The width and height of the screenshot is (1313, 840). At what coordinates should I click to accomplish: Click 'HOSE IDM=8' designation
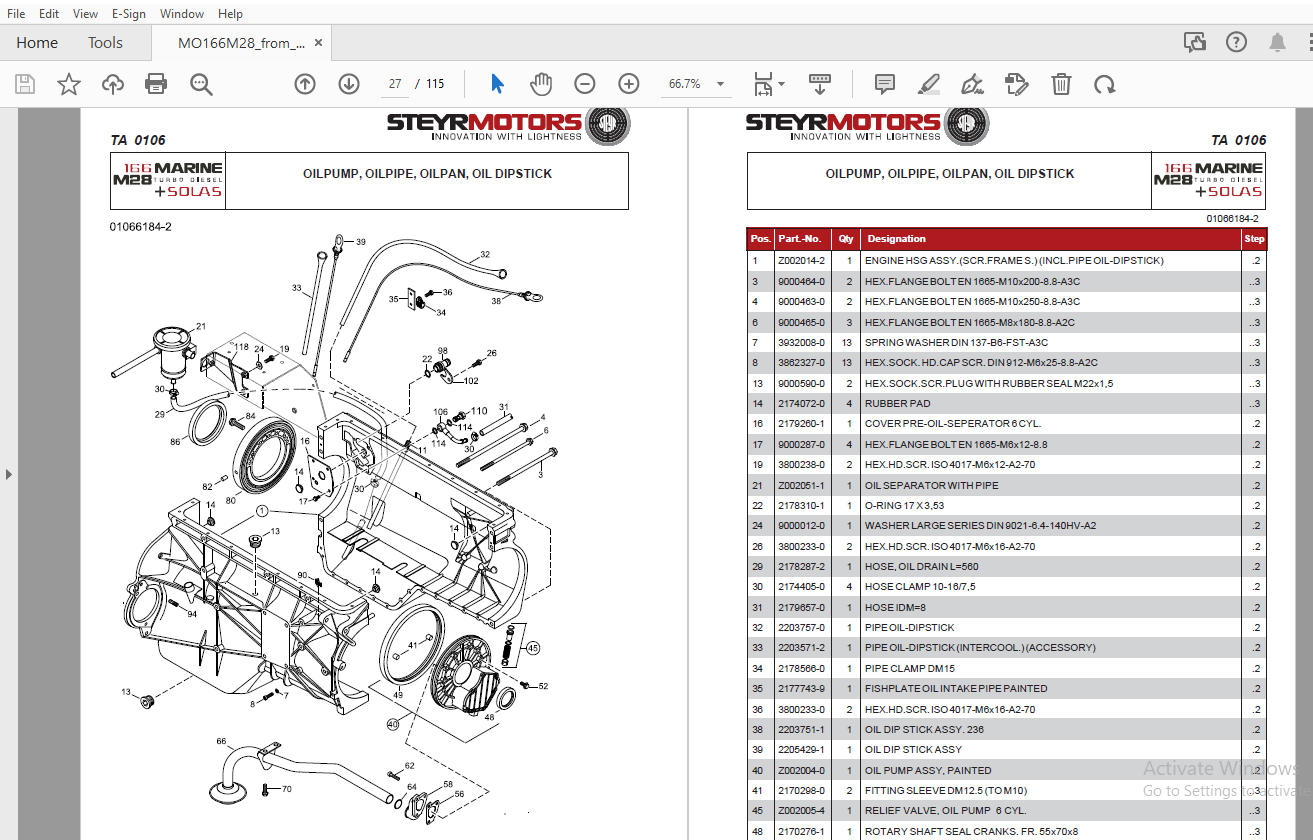(x=895, y=607)
